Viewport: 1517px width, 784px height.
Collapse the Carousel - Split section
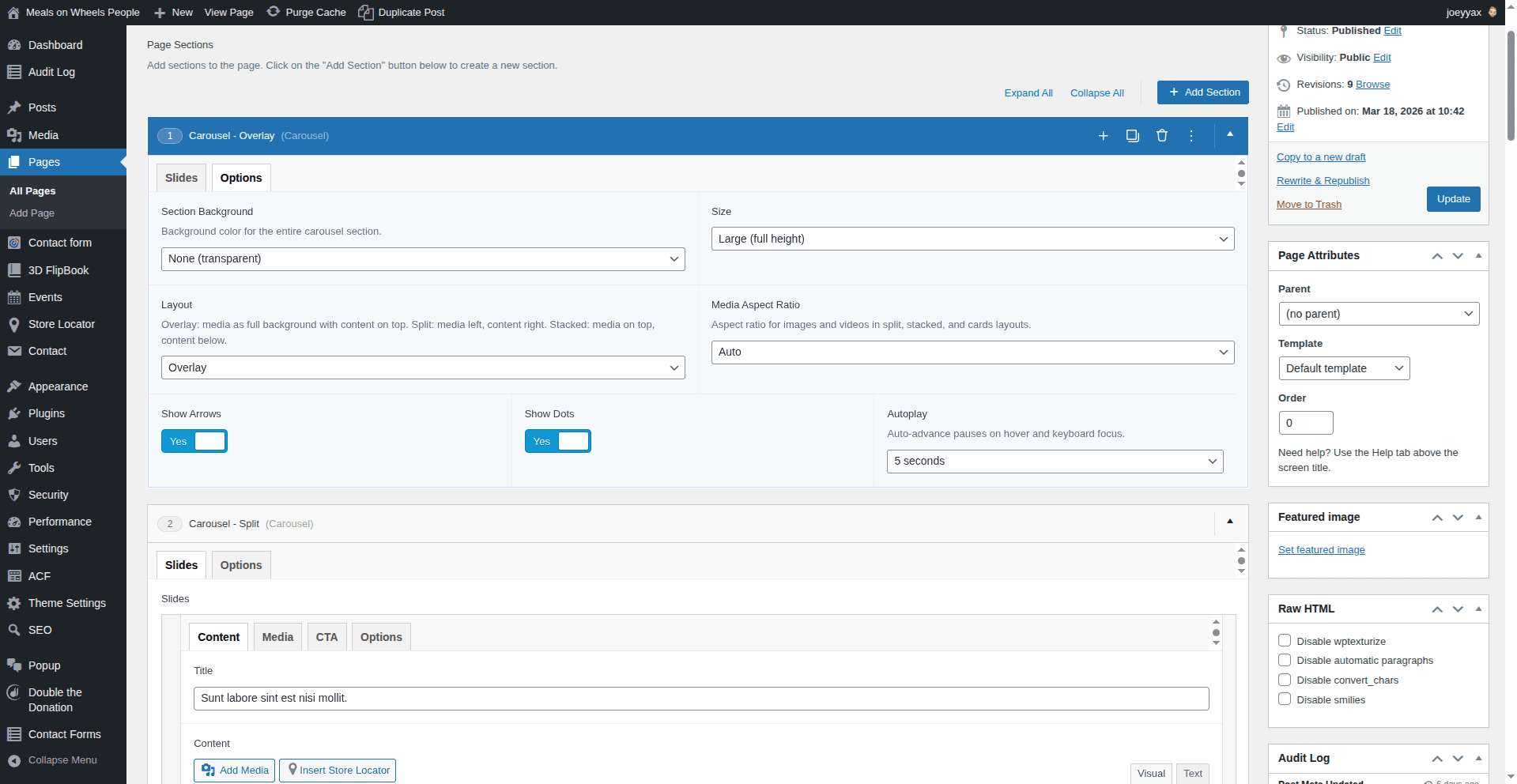point(1229,522)
